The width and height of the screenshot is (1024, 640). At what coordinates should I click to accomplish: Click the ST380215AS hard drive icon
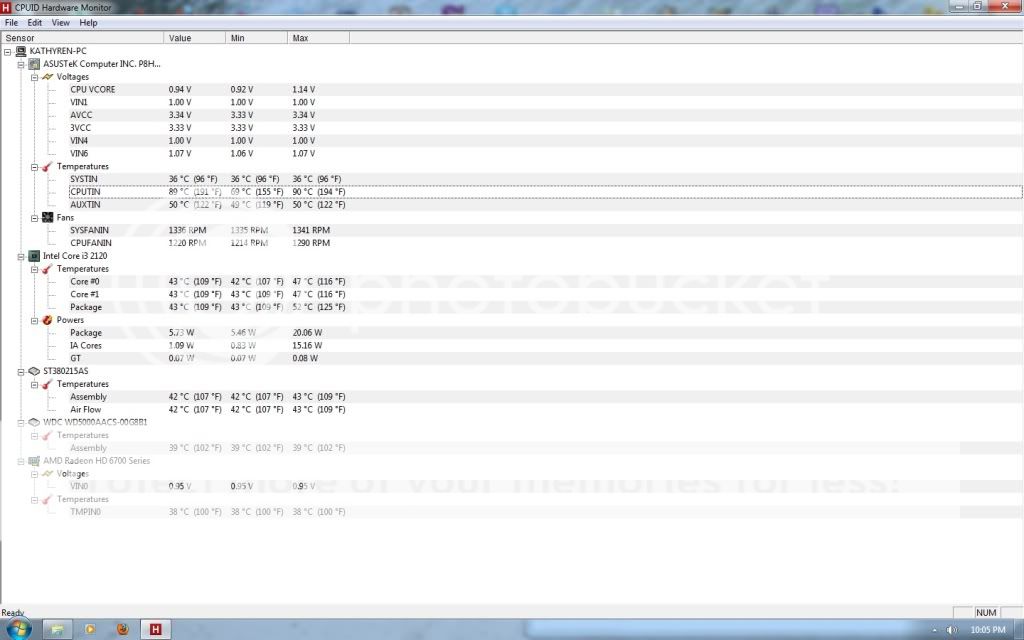tap(34, 371)
